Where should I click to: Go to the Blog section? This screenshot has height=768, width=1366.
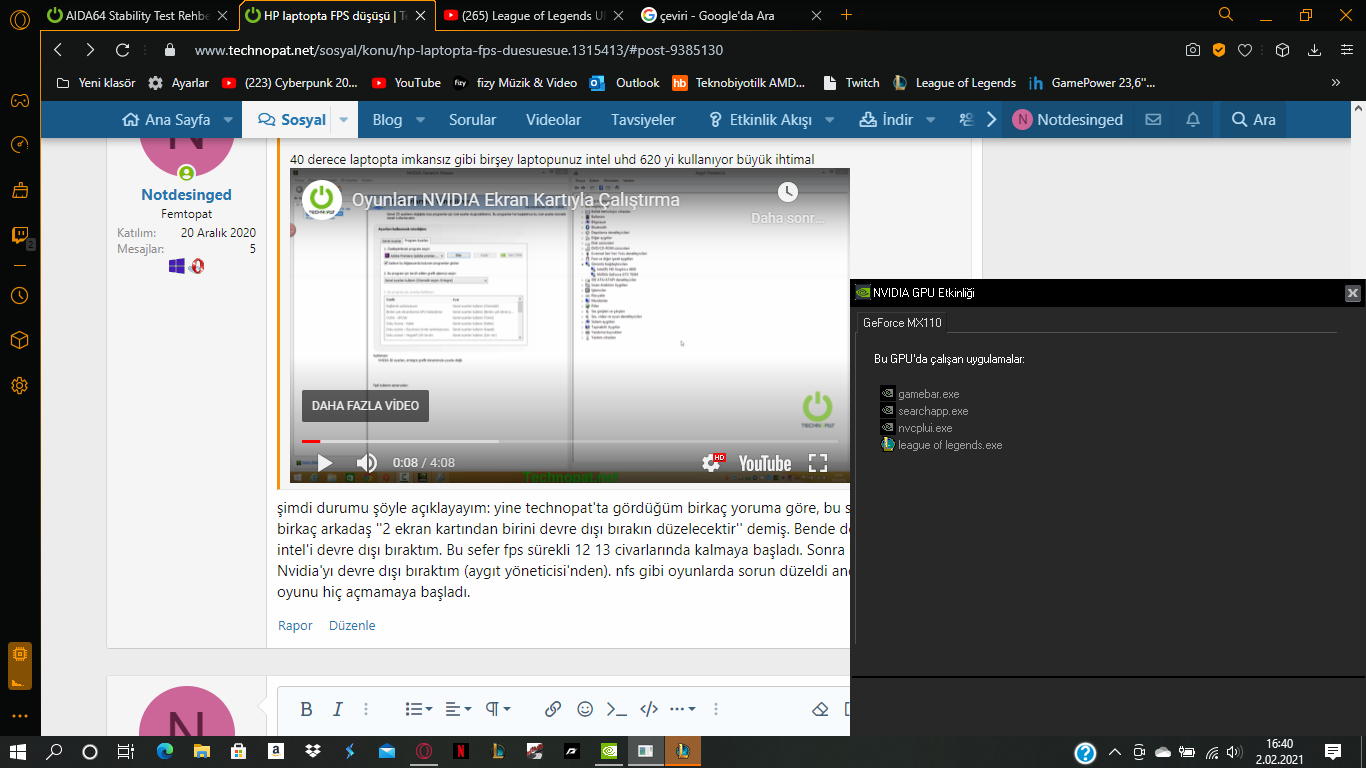pos(387,119)
